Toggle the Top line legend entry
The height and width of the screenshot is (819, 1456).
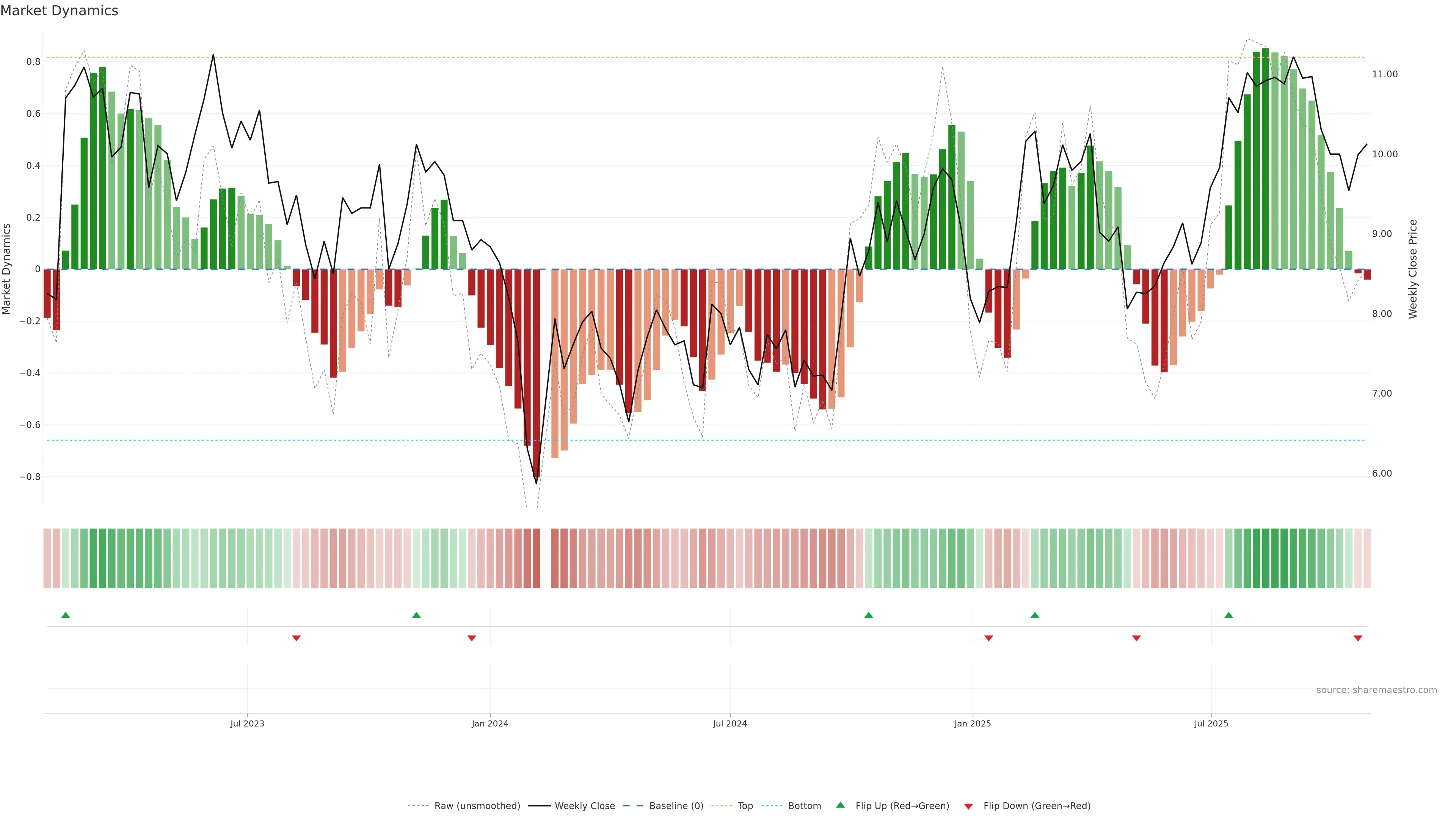pyautogui.click(x=745, y=806)
